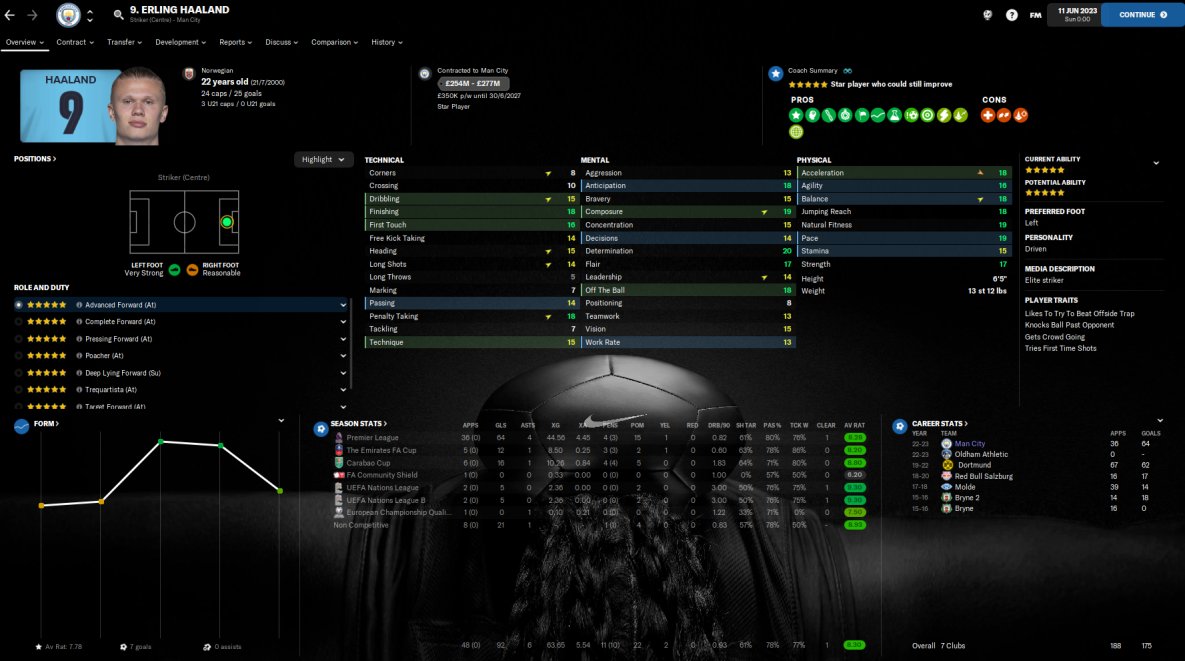Expand the Complete Forward (At) role row
The height and width of the screenshot is (661, 1185).
click(x=343, y=322)
